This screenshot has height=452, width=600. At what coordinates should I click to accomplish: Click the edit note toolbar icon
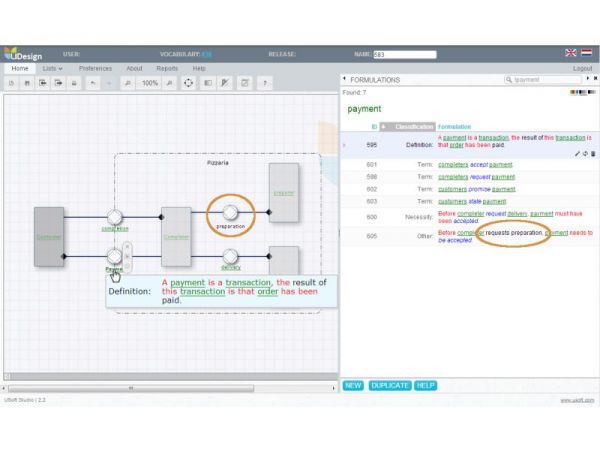coord(245,83)
